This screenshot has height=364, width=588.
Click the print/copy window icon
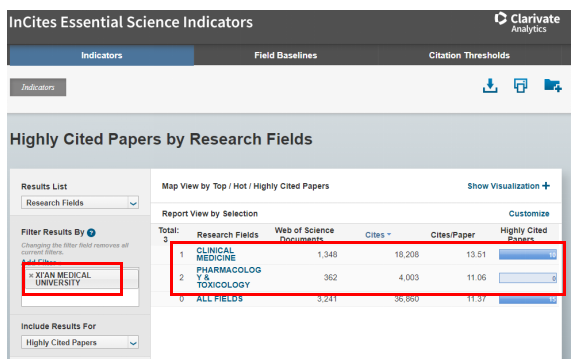pos(520,85)
